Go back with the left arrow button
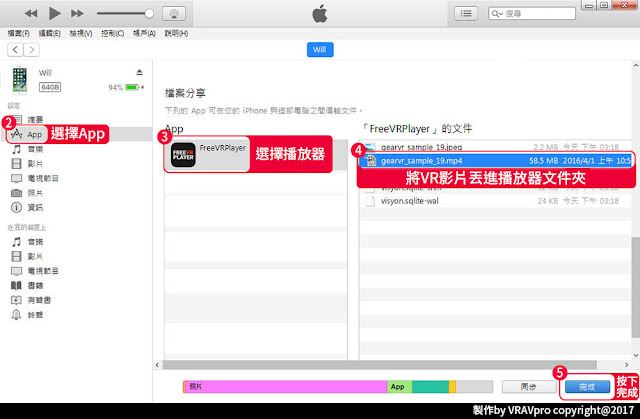This screenshot has height=419, width=640. click(x=15, y=50)
